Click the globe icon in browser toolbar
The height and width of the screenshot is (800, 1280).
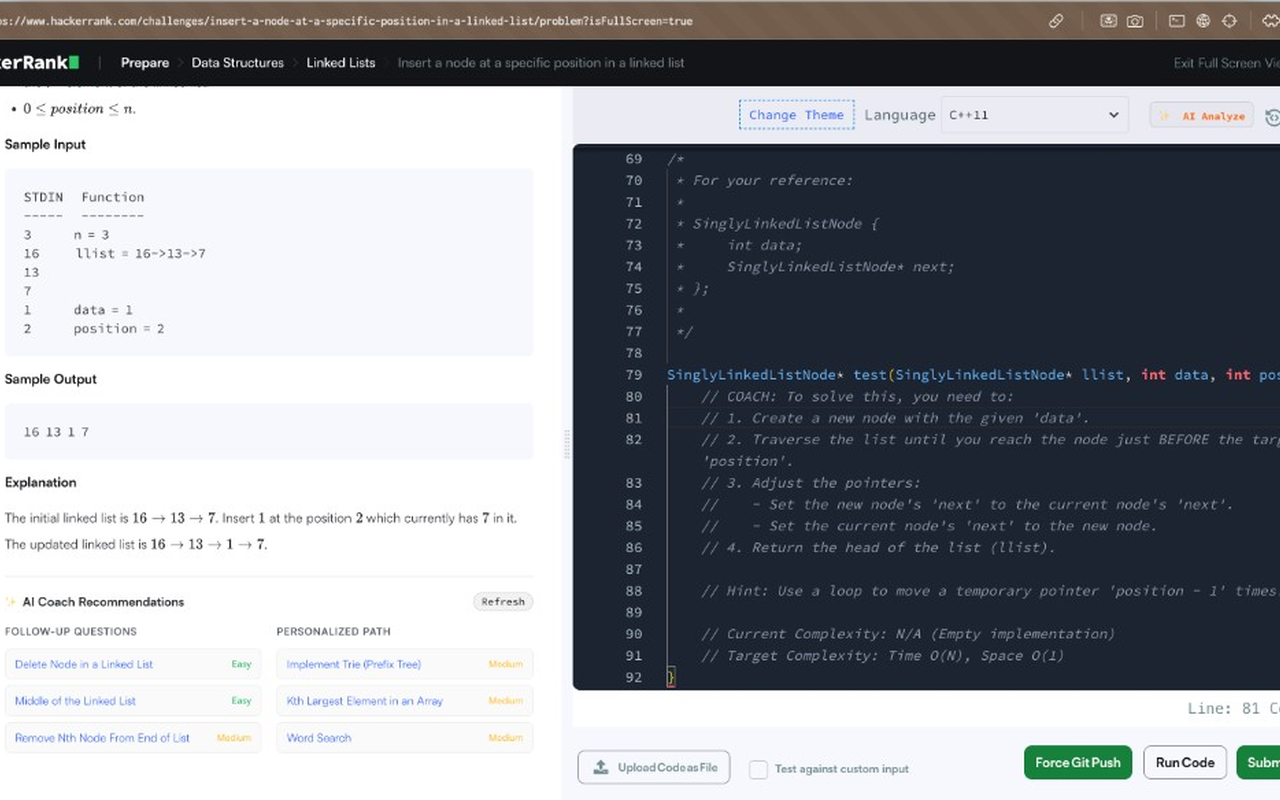pyautogui.click(x=1203, y=20)
